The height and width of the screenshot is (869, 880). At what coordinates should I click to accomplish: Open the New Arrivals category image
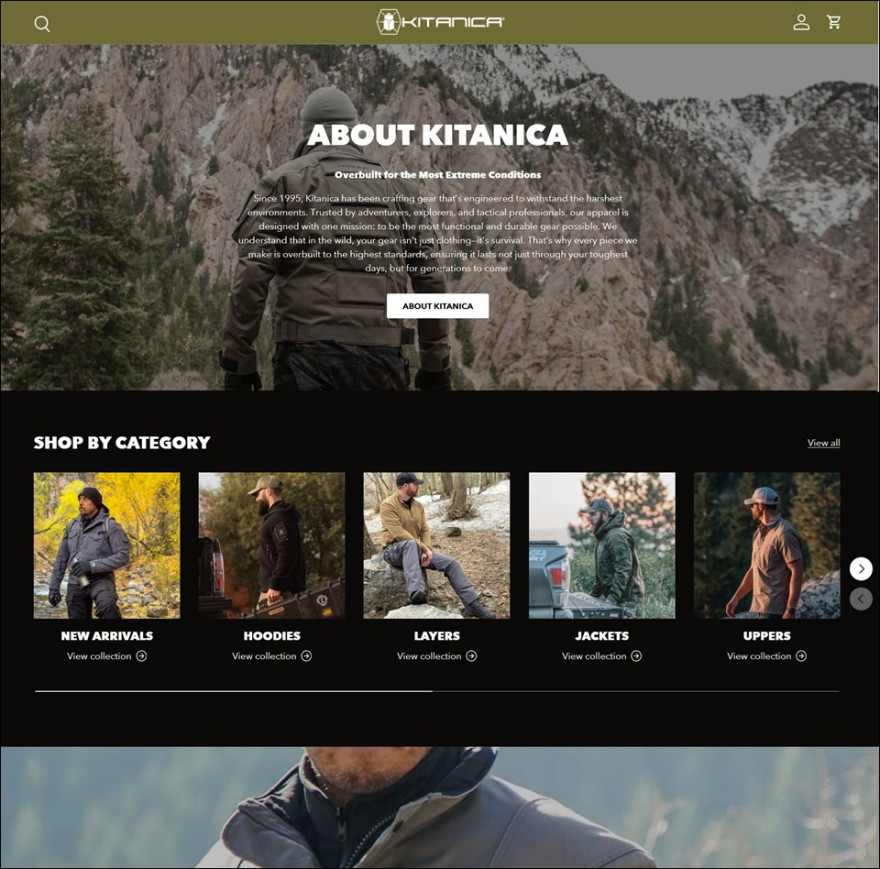coord(107,545)
